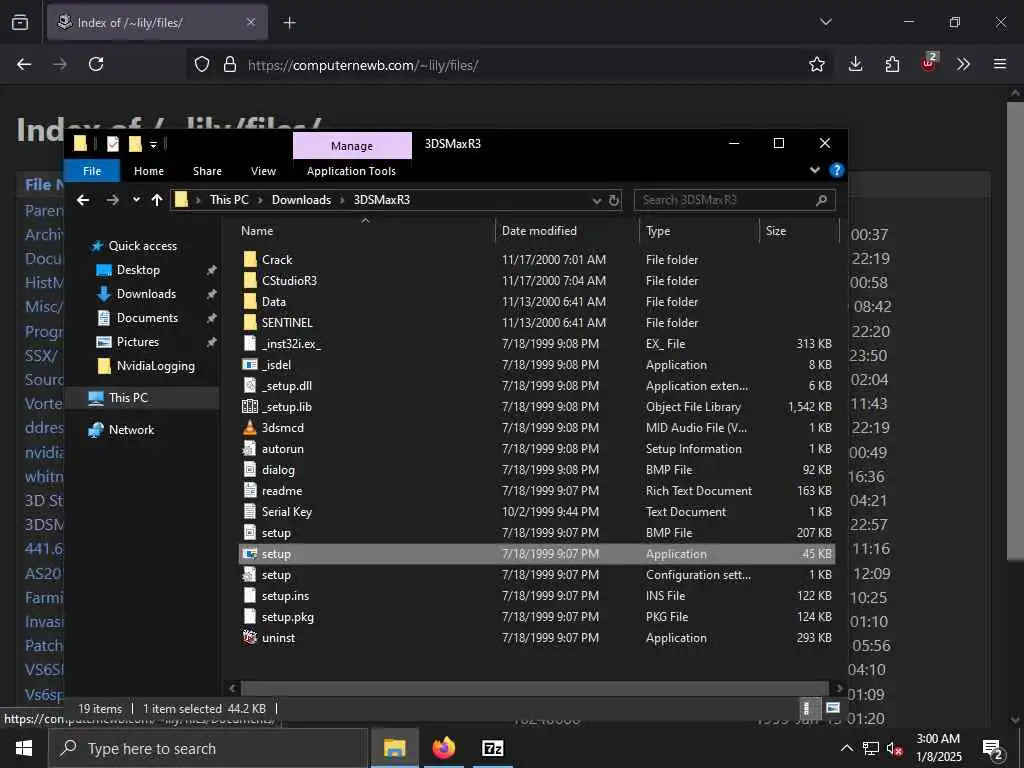This screenshot has width=1024, height=768.
Task: Select the setup.ins file
Action: point(285,596)
